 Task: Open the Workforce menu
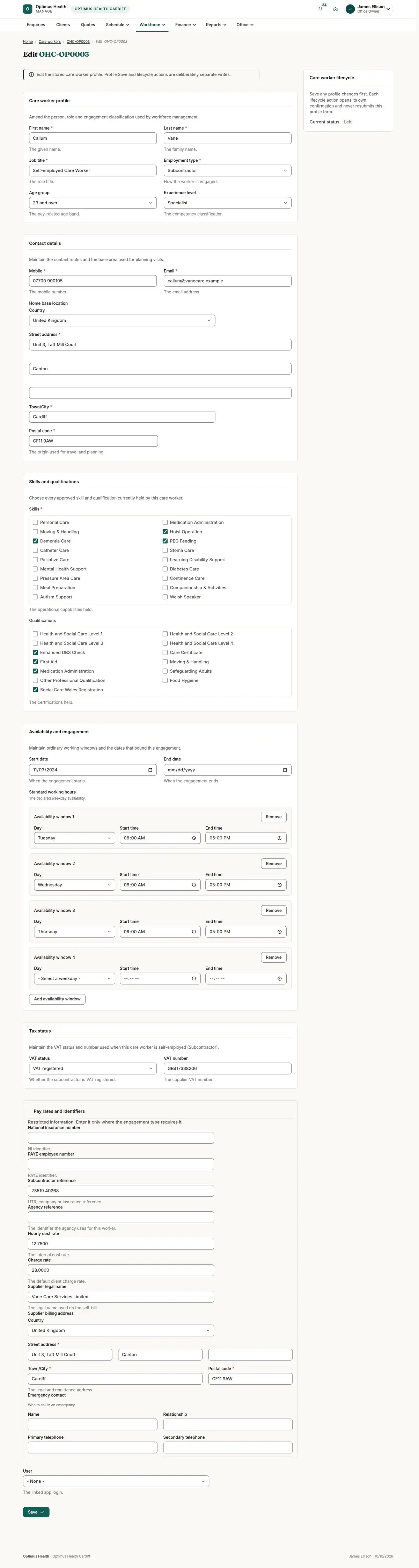coord(152,25)
